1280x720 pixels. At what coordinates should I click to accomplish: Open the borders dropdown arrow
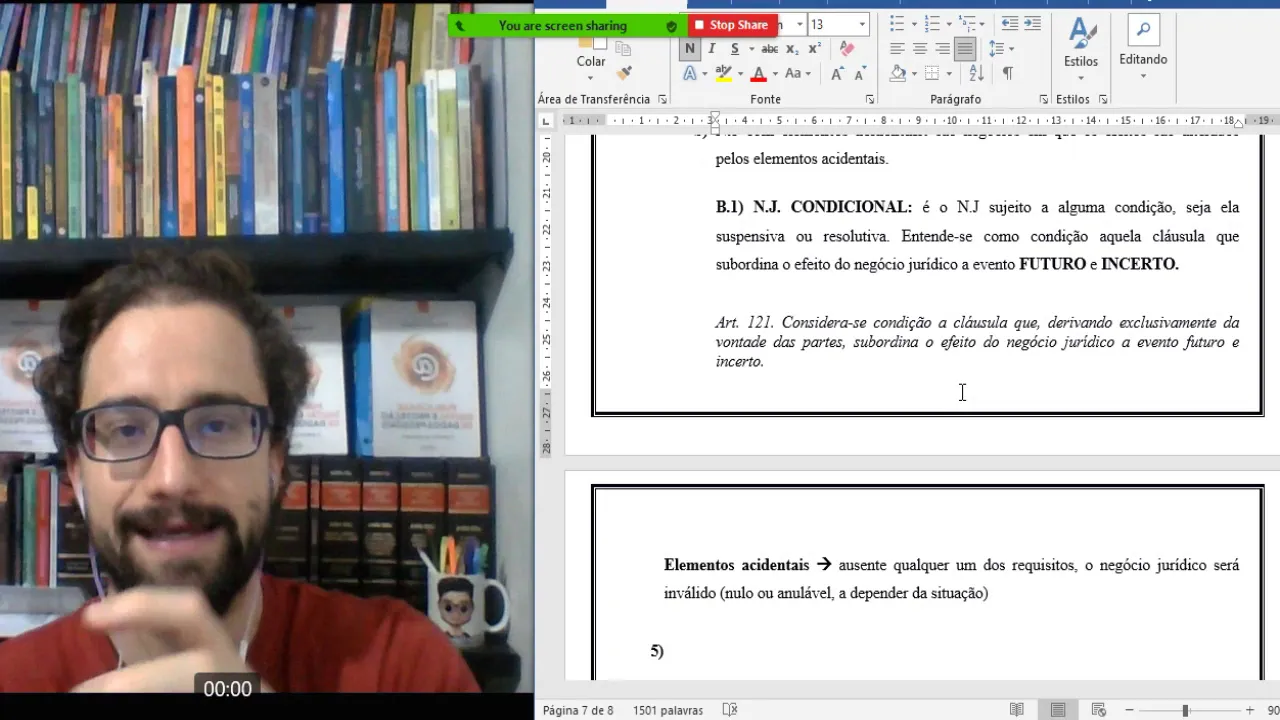click(x=950, y=74)
